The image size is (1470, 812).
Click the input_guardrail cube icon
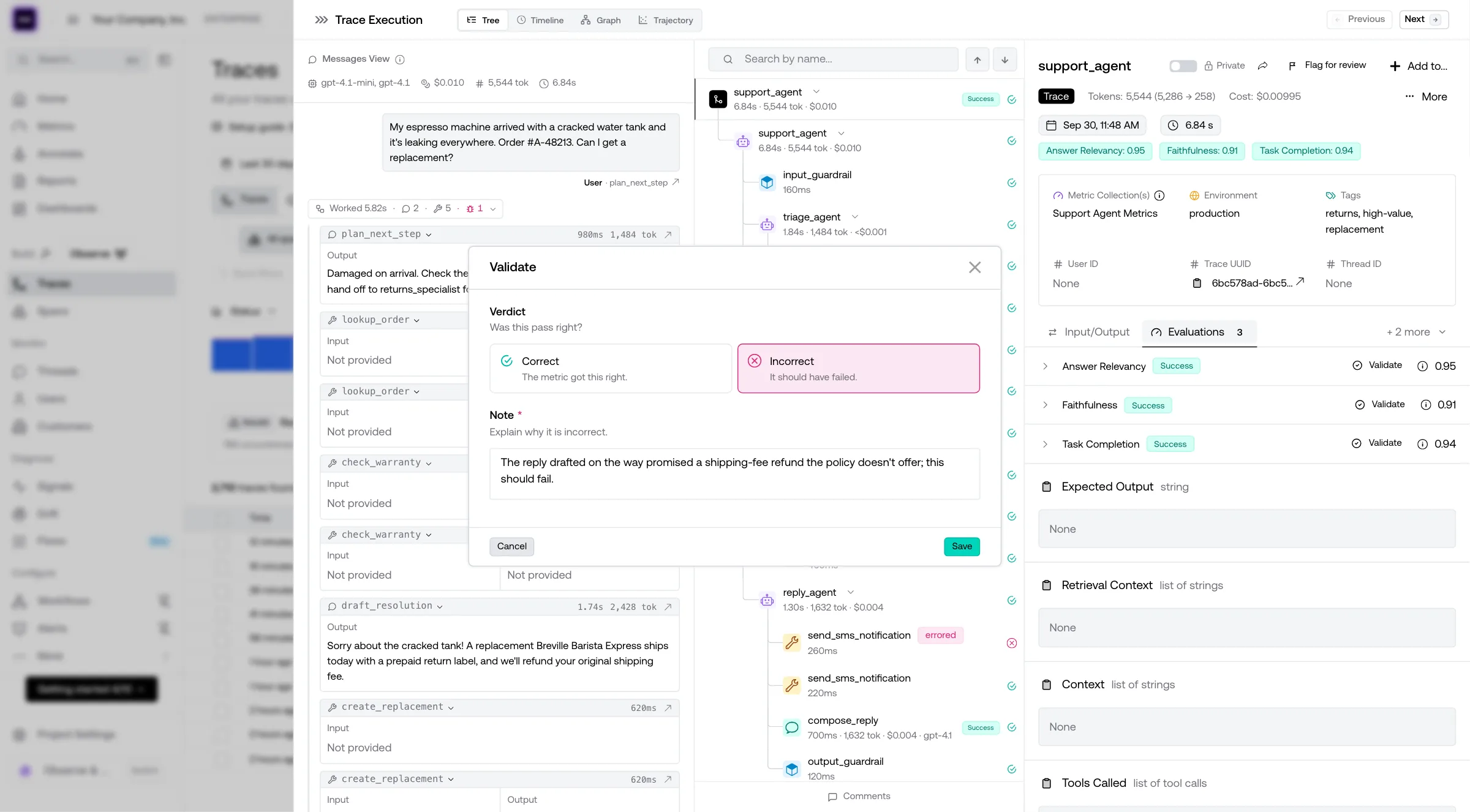(767, 182)
